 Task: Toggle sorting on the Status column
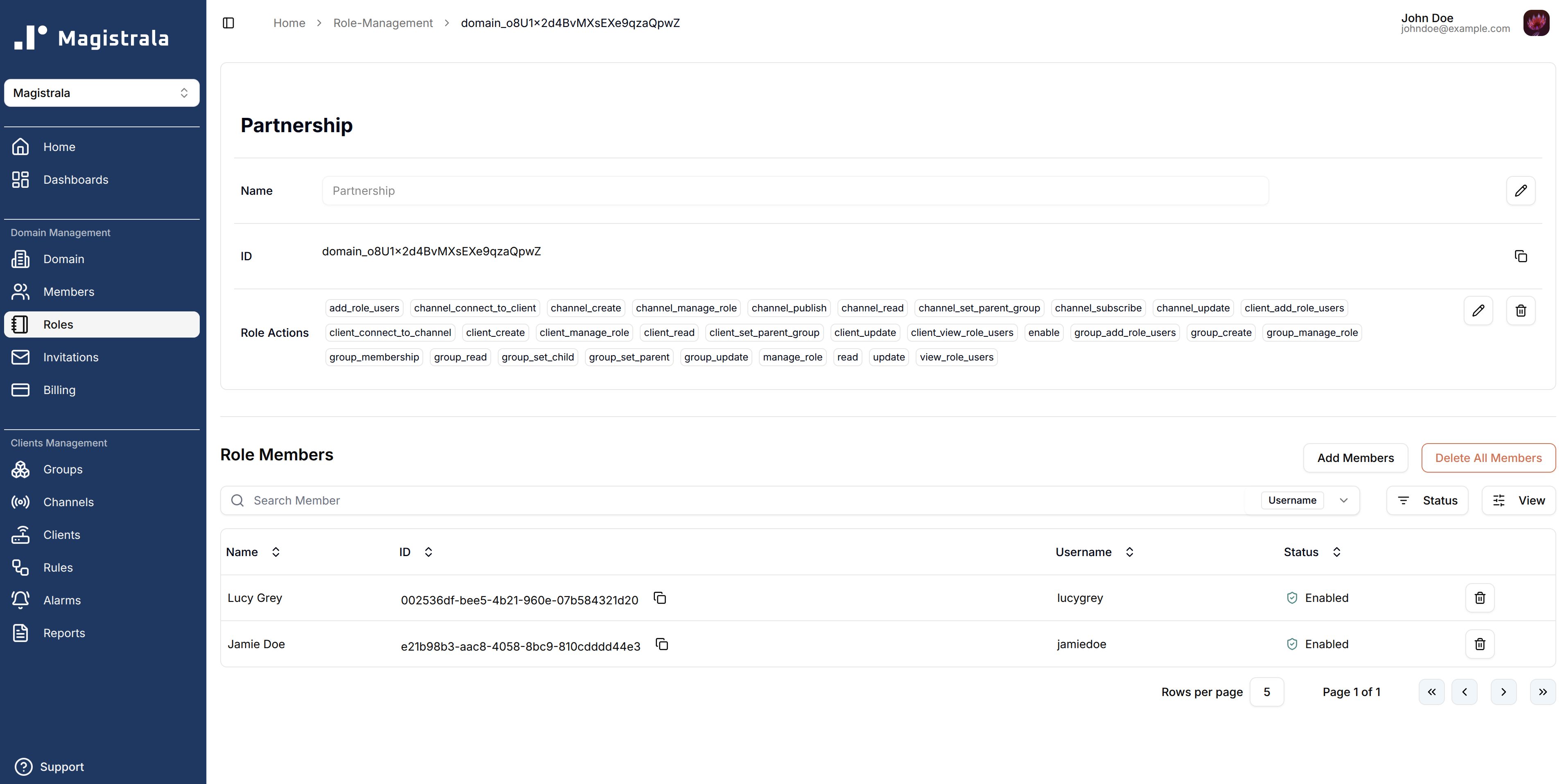[x=1336, y=552]
